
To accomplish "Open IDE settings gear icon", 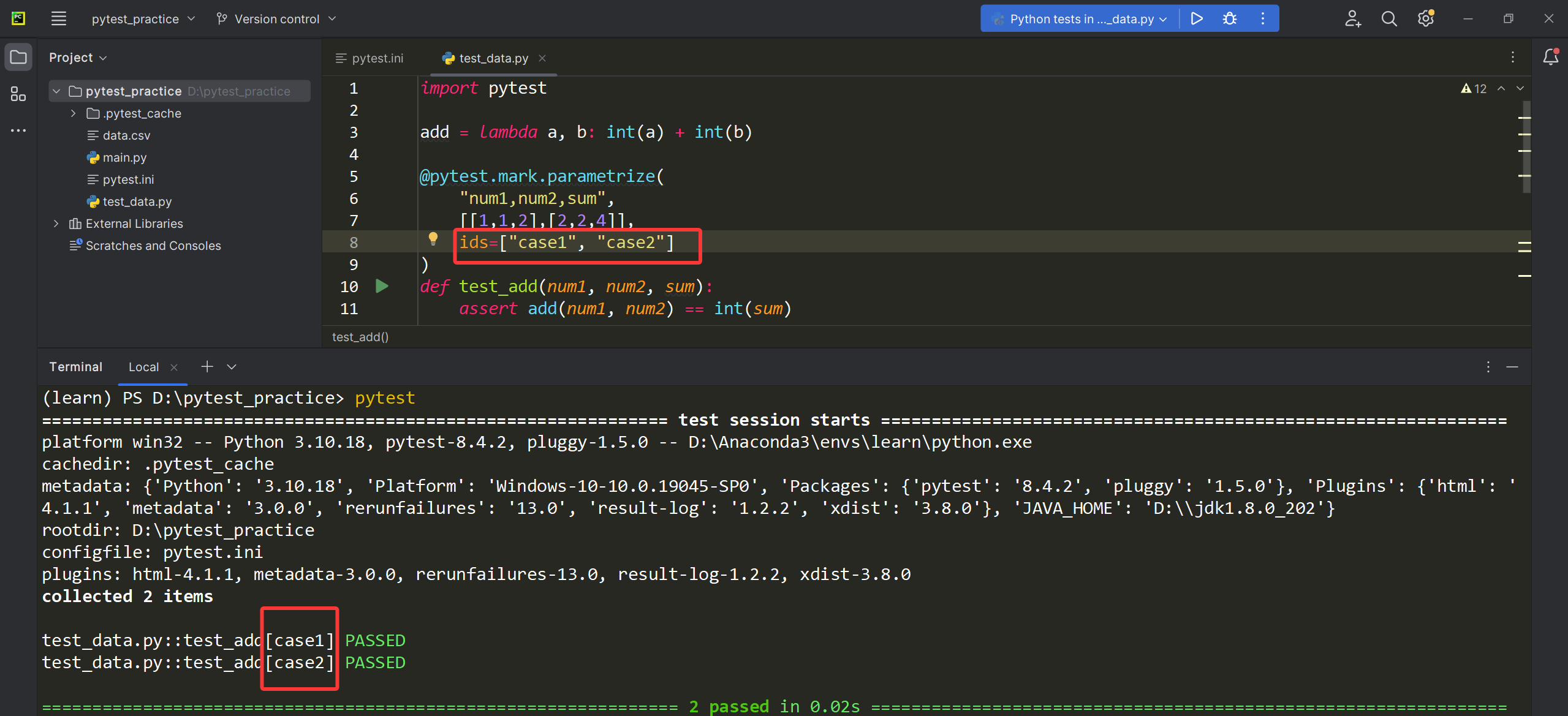I will (x=1426, y=19).
